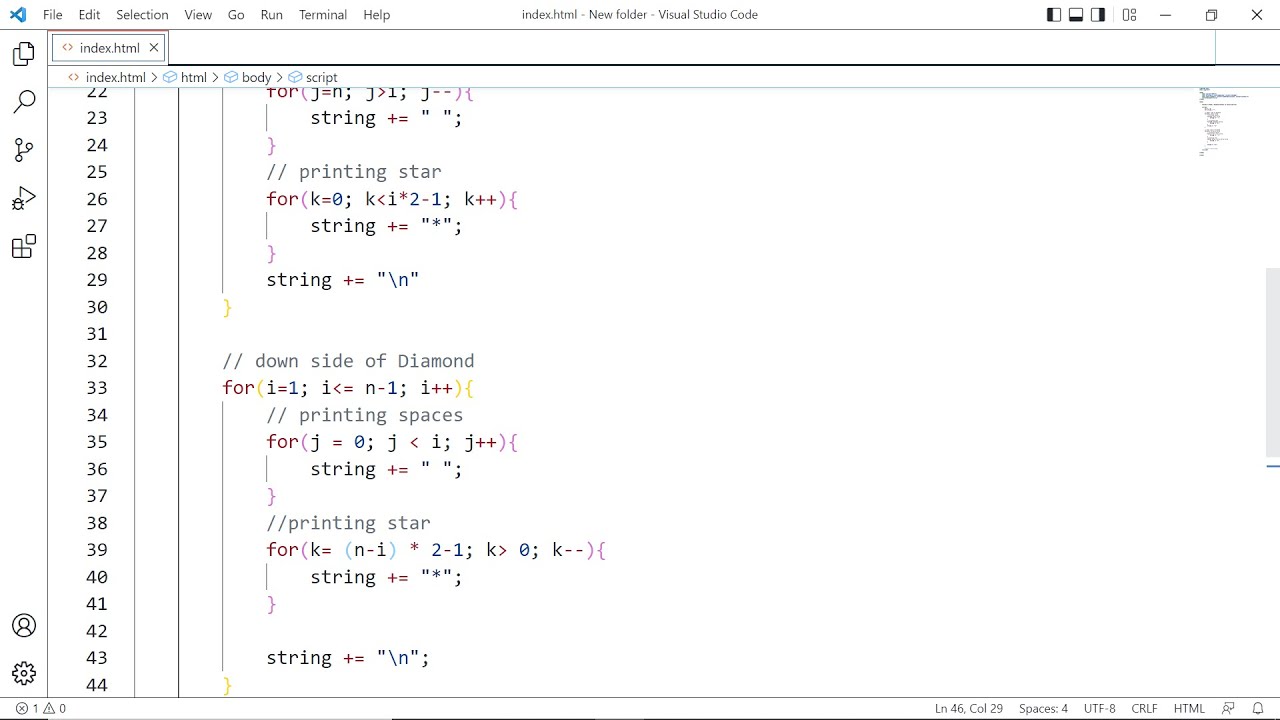The width and height of the screenshot is (1280, 720).
Task: Click Ln 46, Col 29 in status bar
Action: pos(969,708)
